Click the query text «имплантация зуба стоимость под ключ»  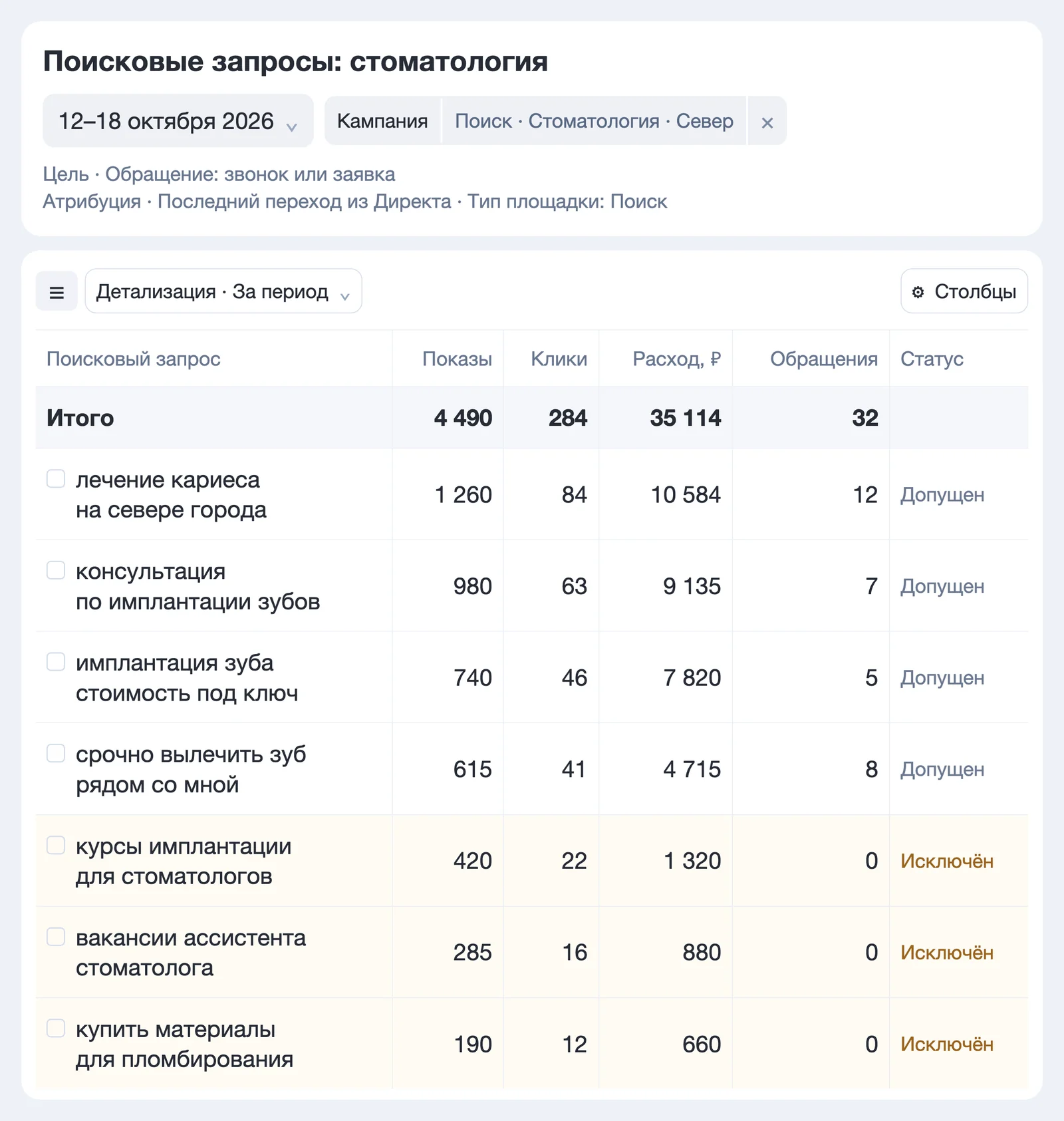(x=187, y=678)
